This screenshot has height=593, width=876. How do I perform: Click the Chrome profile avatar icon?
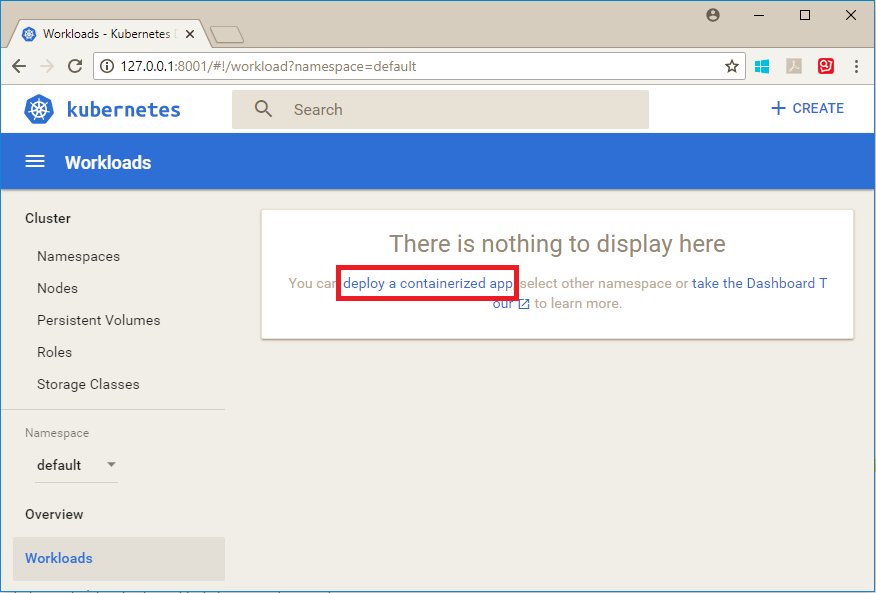pos(713,15)
